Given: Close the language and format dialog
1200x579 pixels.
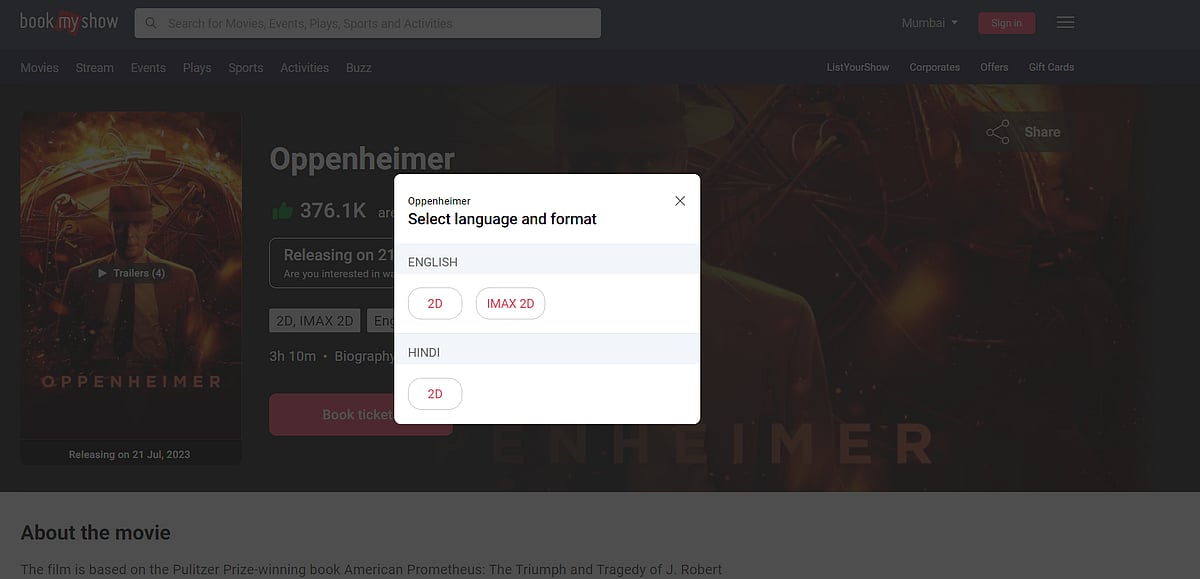Looking at the screenshot, I should pos(680,201).
